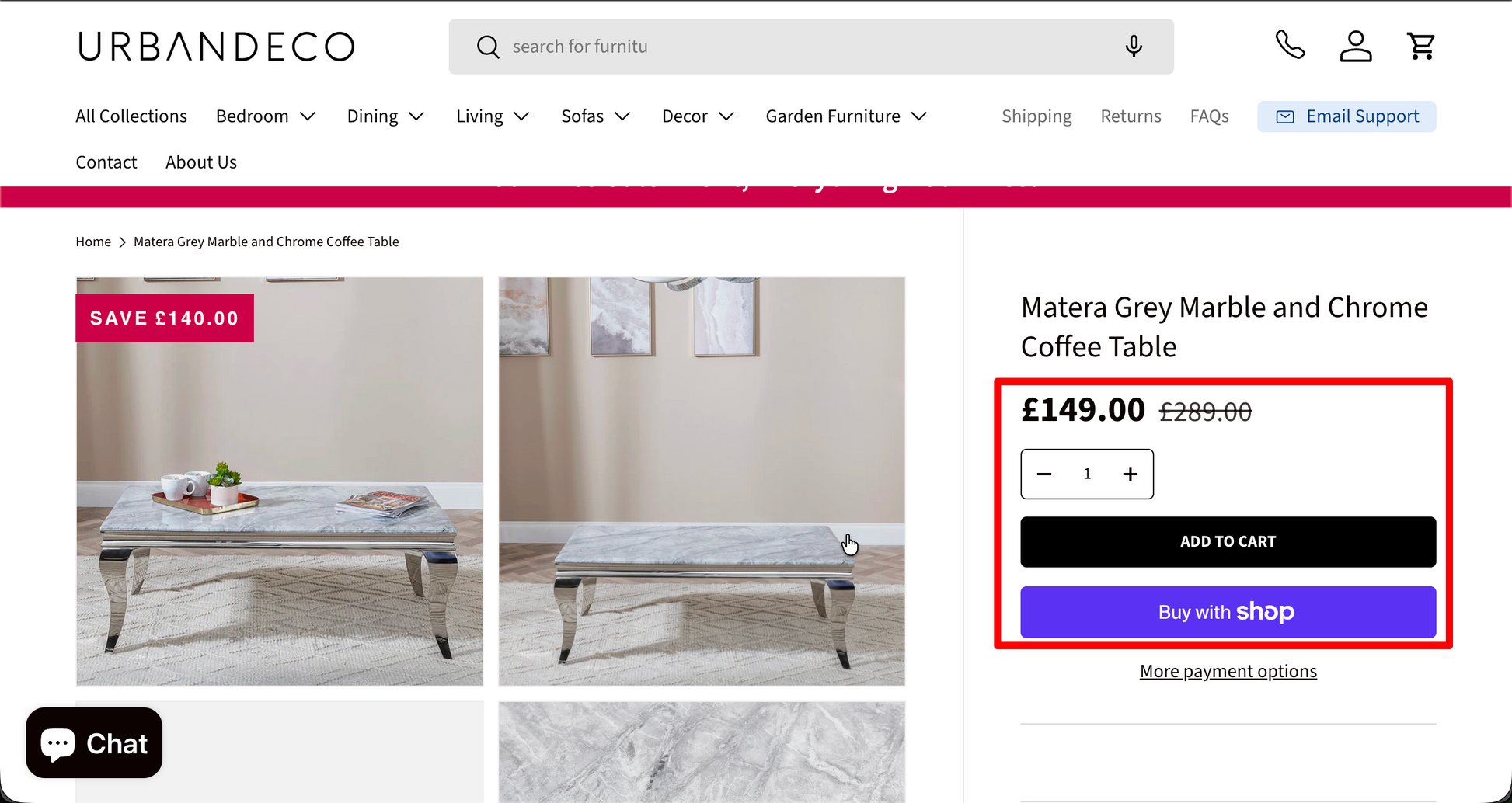The width and height of the screenshot is (1512, 803).
Task: Open the user account icon
Action: pyautogui.click(x=1356, y=46)
